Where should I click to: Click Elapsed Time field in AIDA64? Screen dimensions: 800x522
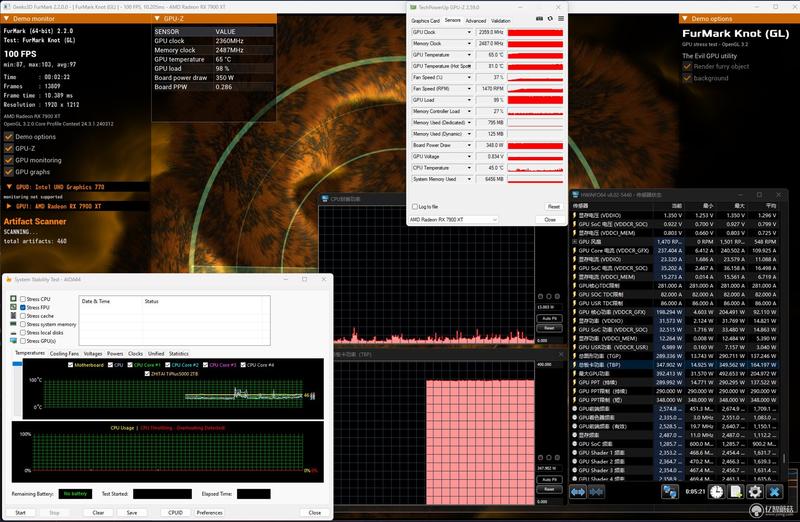coord(254,494)
